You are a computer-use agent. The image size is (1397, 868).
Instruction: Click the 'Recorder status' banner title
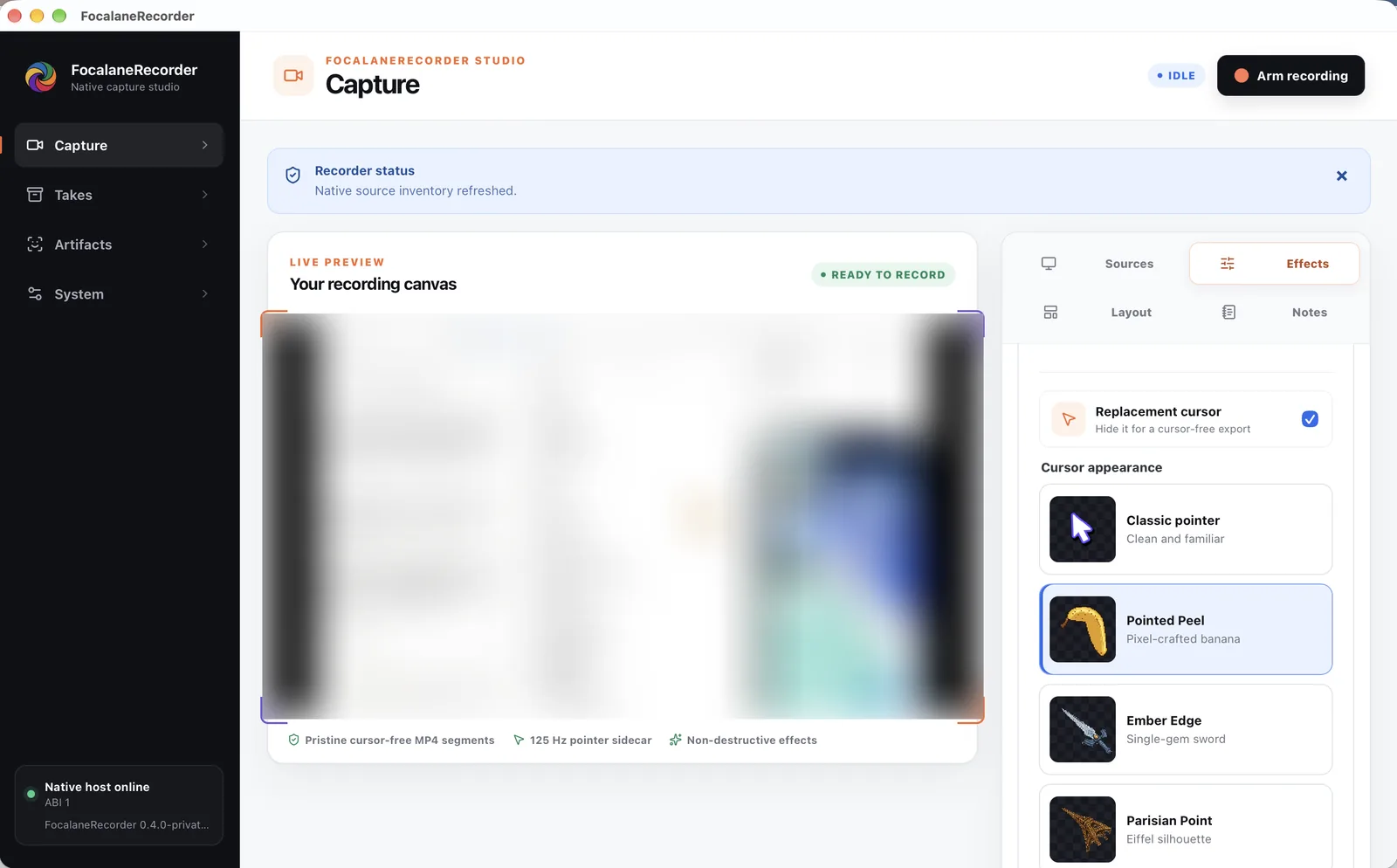click(x=364, y=170)
